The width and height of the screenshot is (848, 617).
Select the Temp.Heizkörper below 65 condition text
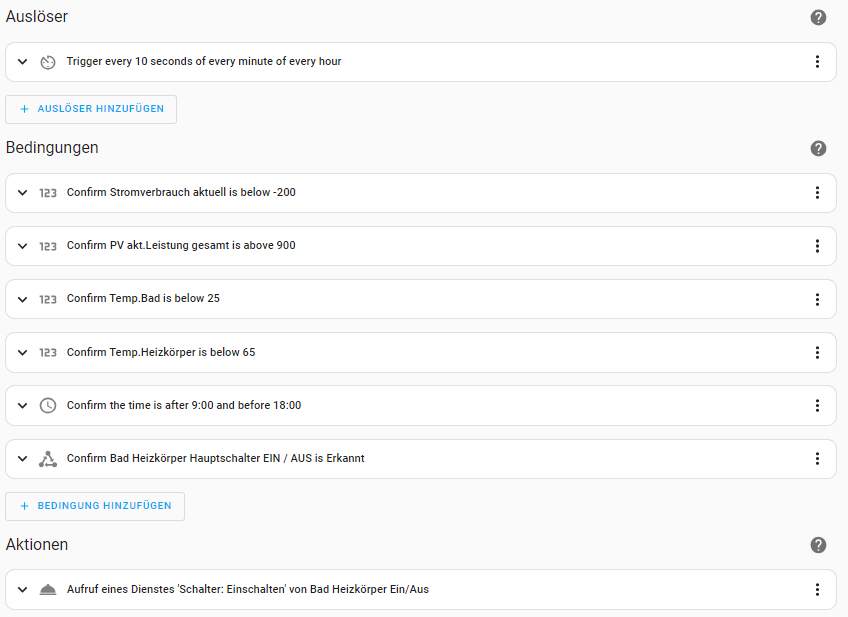161,353
